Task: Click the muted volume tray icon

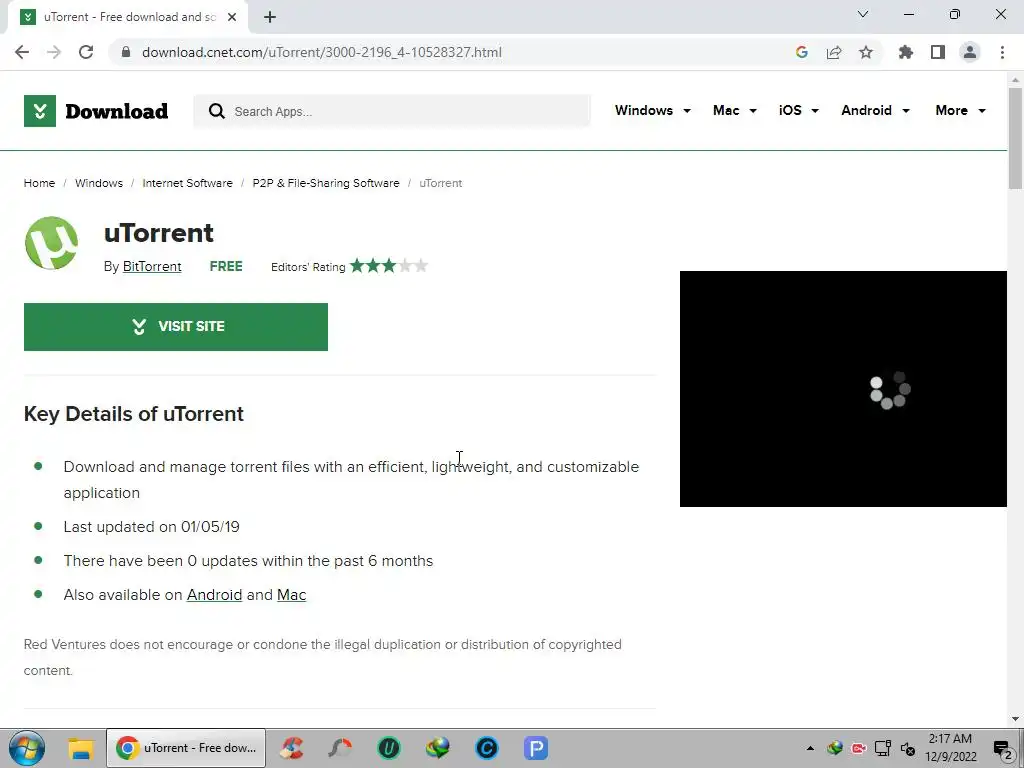Action: (908, 748)
